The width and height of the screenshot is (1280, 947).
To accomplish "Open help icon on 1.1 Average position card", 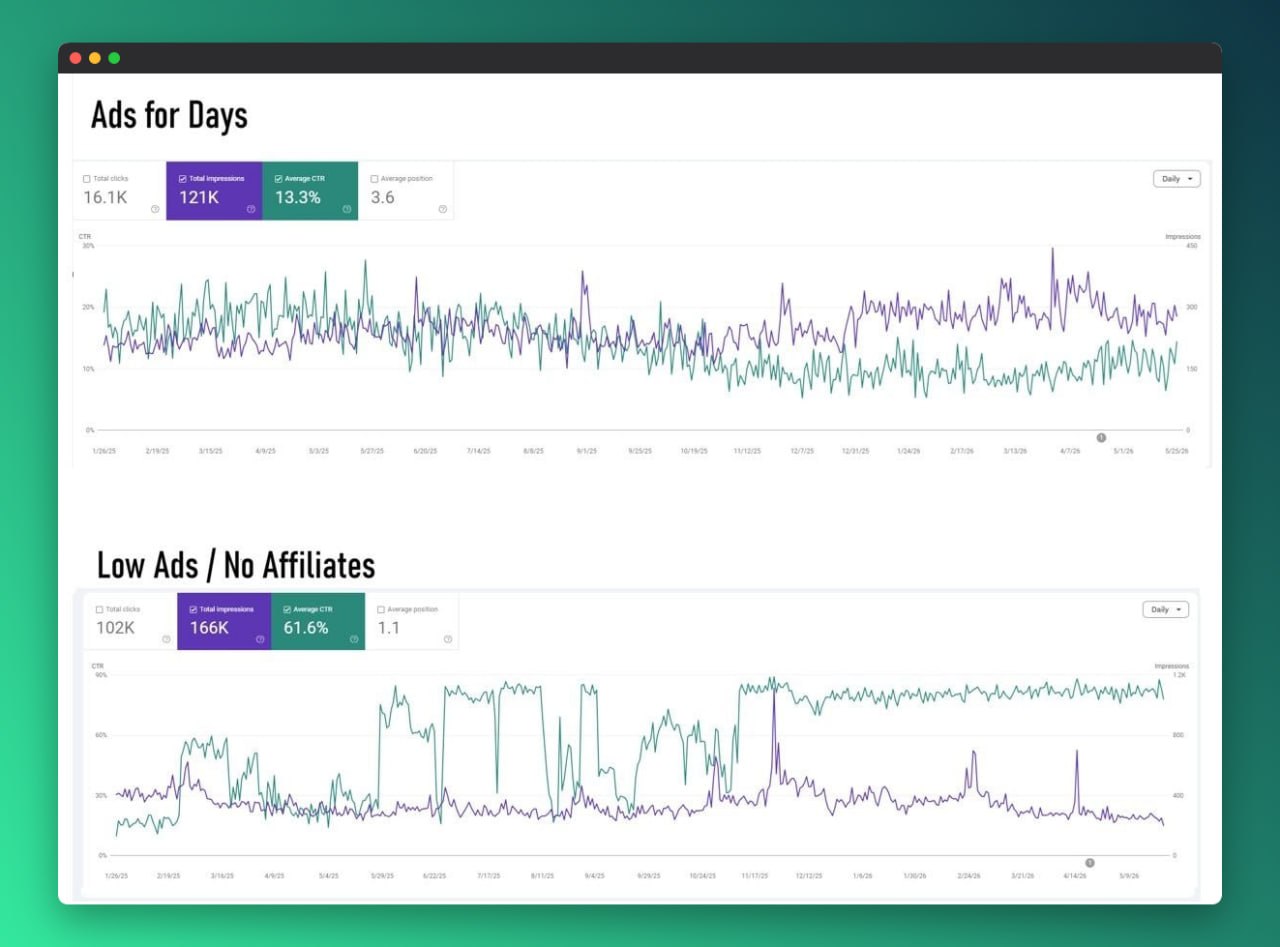I will point(448,639).
